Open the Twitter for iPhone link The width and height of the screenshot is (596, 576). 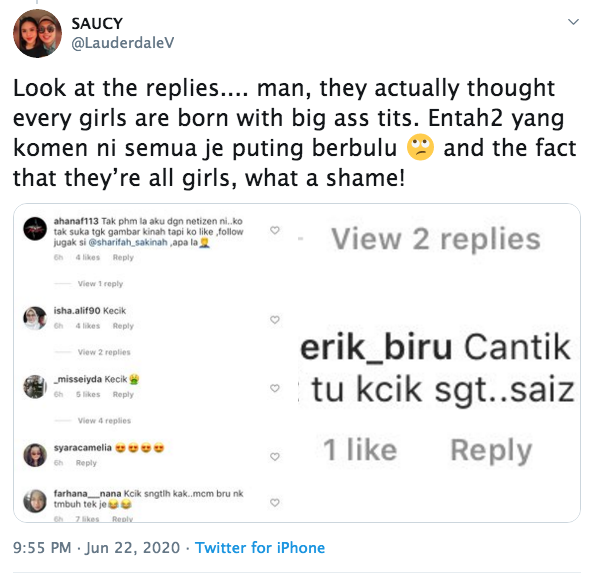260,547
